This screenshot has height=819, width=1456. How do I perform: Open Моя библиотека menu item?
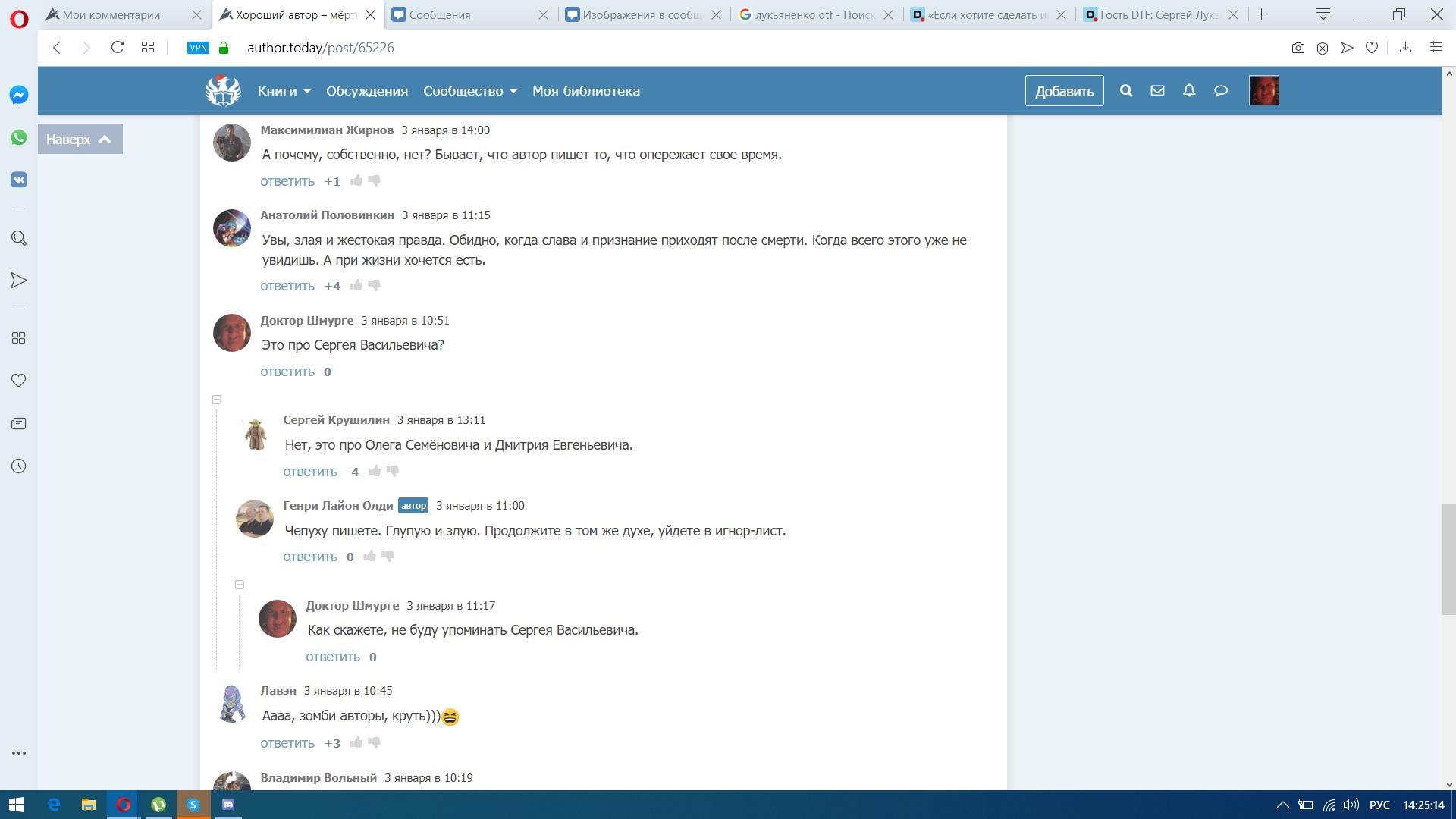(585, 91)
